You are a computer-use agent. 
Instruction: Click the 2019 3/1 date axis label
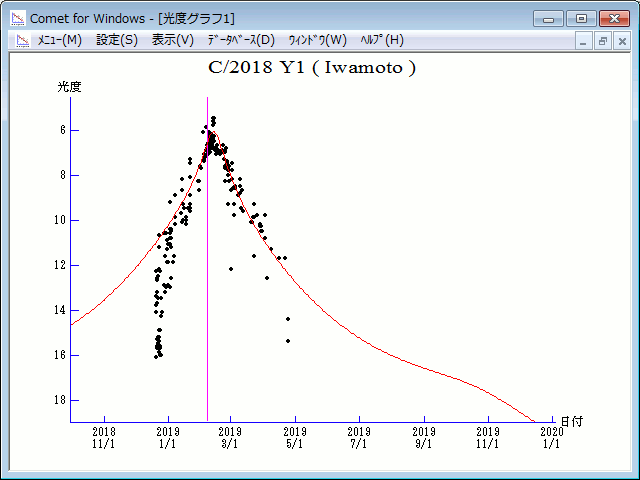(x=231, y=437)
